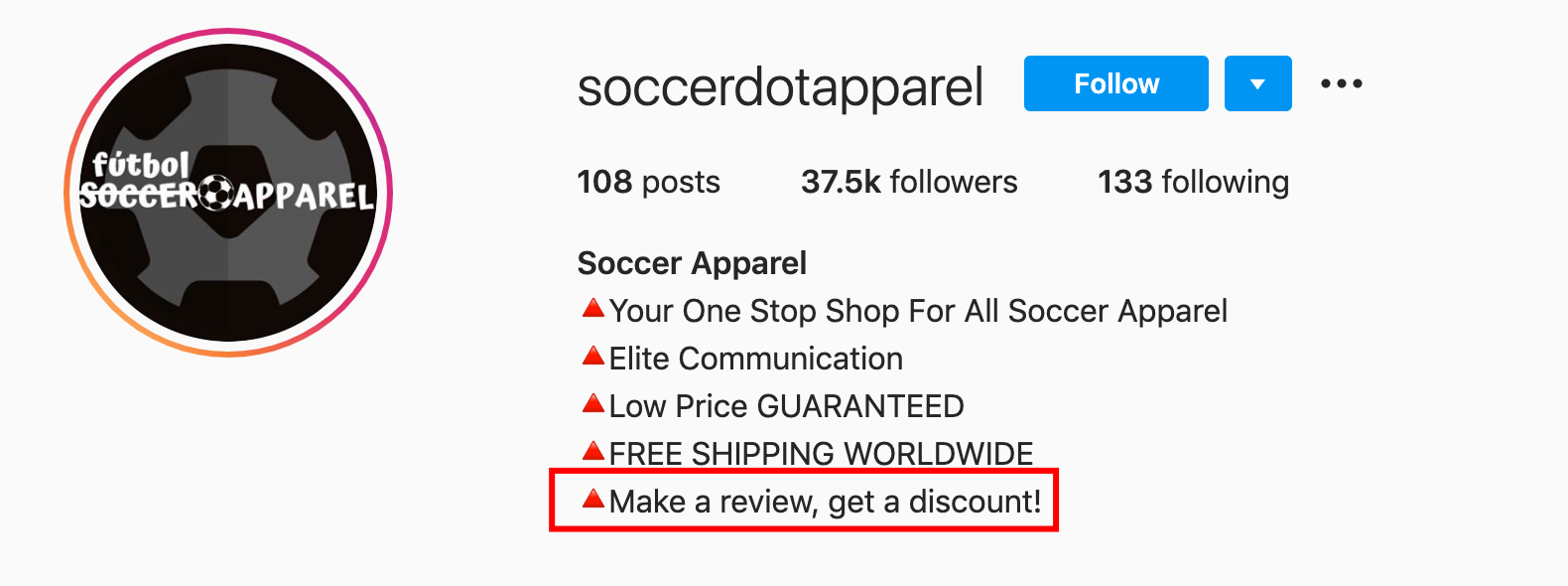Select the 'Elite Communication' bio line
The image size is (1568, 586).
click(756, 359)
